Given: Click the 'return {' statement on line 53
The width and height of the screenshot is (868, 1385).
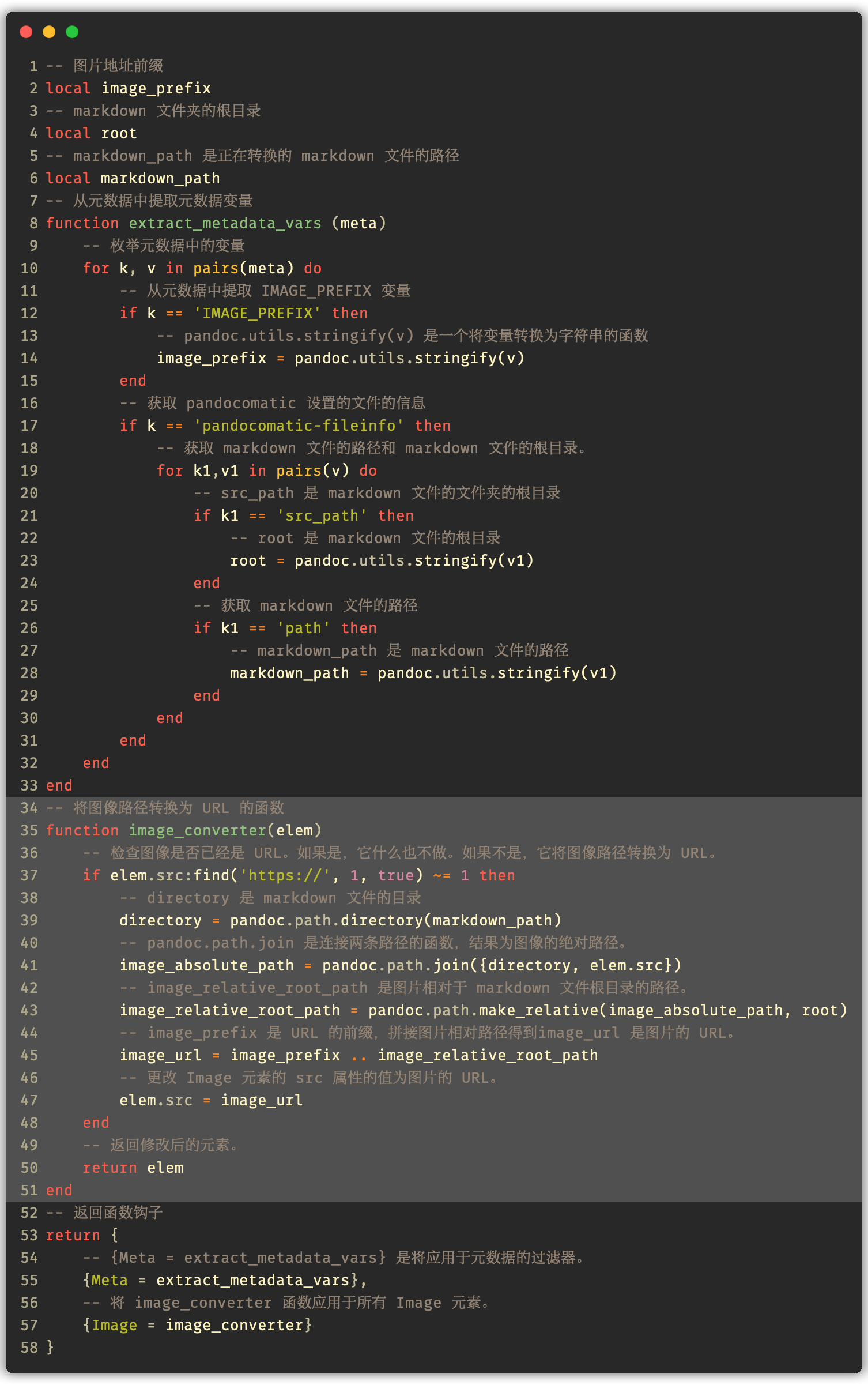Looking at the screenshot, I should click(x=82, y=1235).
